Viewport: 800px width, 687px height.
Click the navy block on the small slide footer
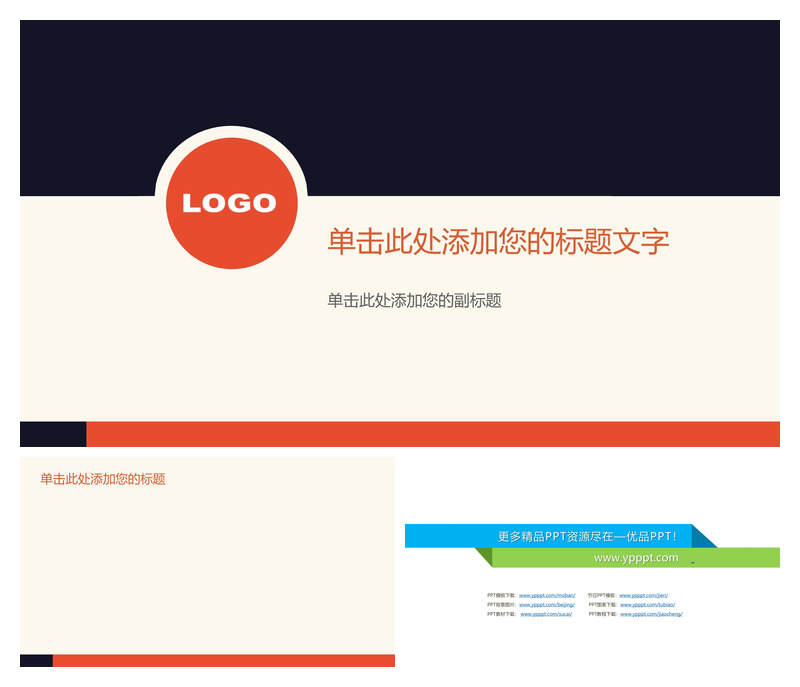click(x=36, y=660)
